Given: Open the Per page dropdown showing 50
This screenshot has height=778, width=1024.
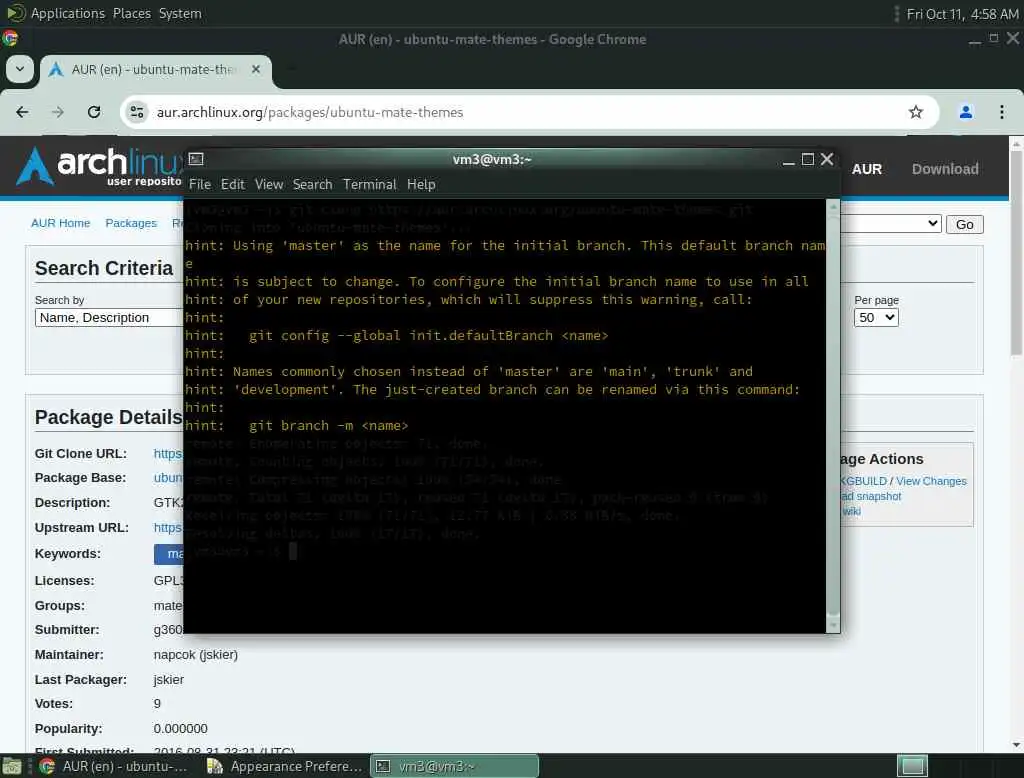Looking at the screenshot, I should pos(876,317).
